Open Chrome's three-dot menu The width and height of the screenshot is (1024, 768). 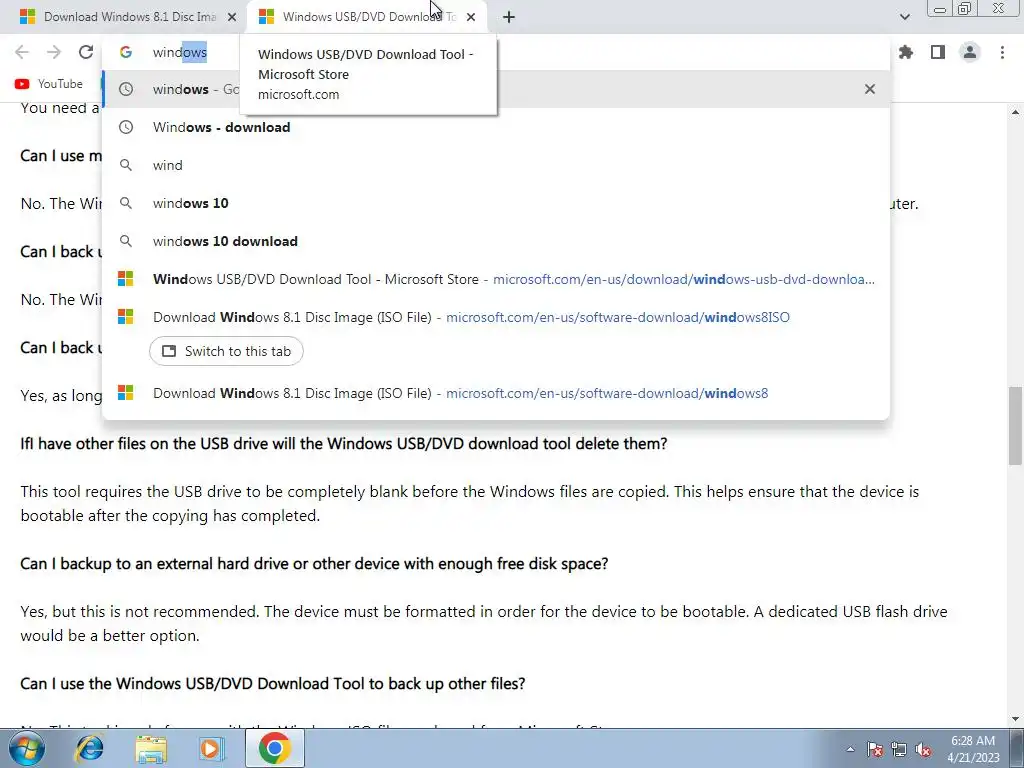pos(1002,52)
